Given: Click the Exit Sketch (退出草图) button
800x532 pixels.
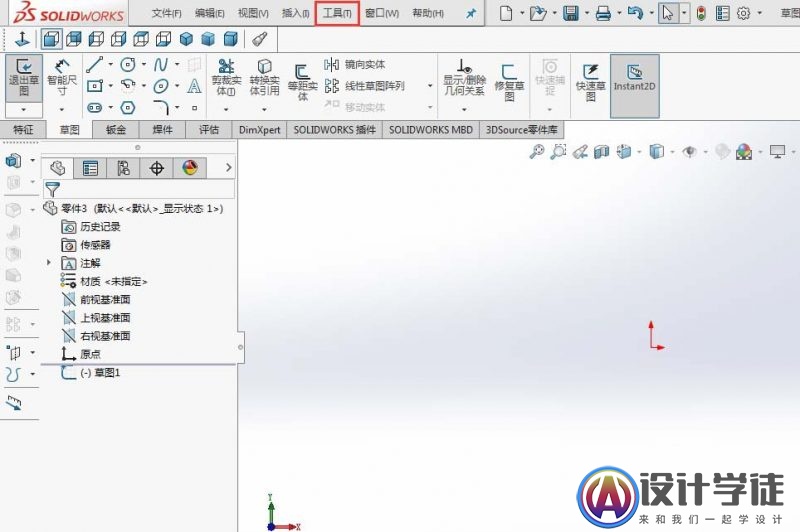Looking at the screenshot, I should click(x=24, y=78).
